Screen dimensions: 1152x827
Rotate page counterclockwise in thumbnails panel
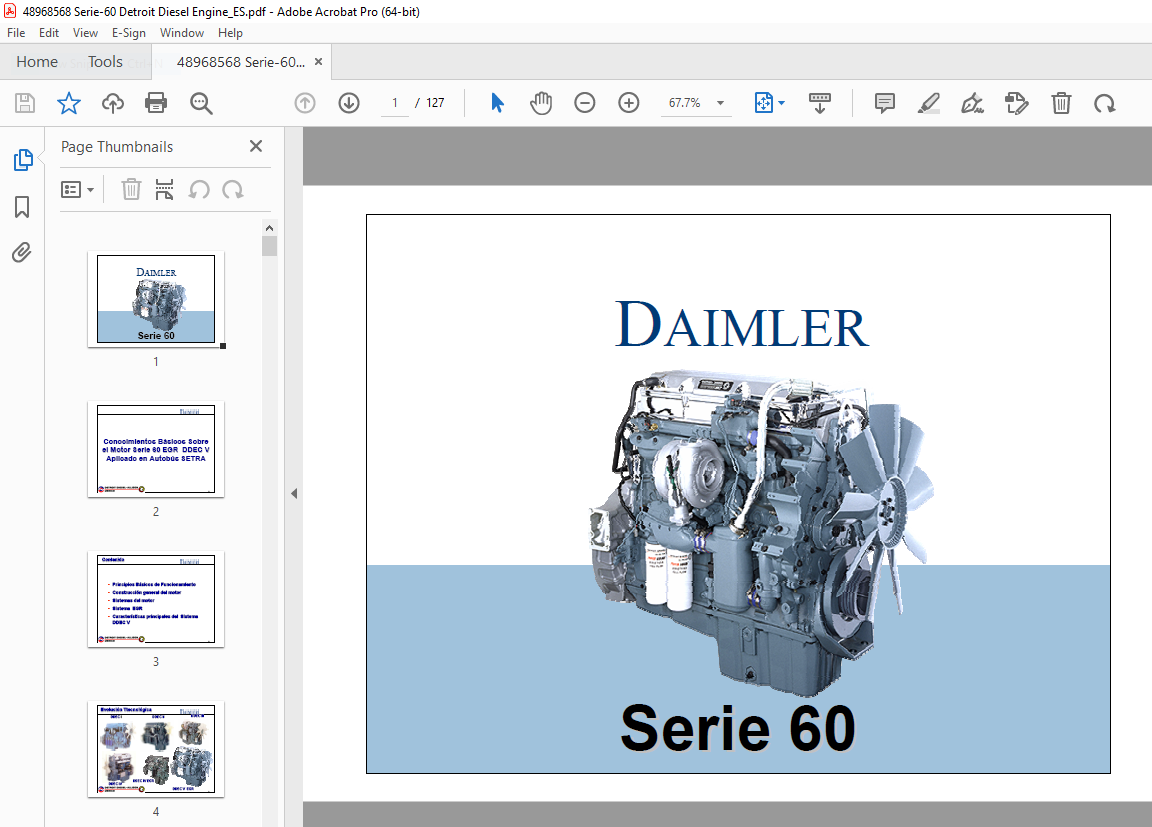coord(199,189)
